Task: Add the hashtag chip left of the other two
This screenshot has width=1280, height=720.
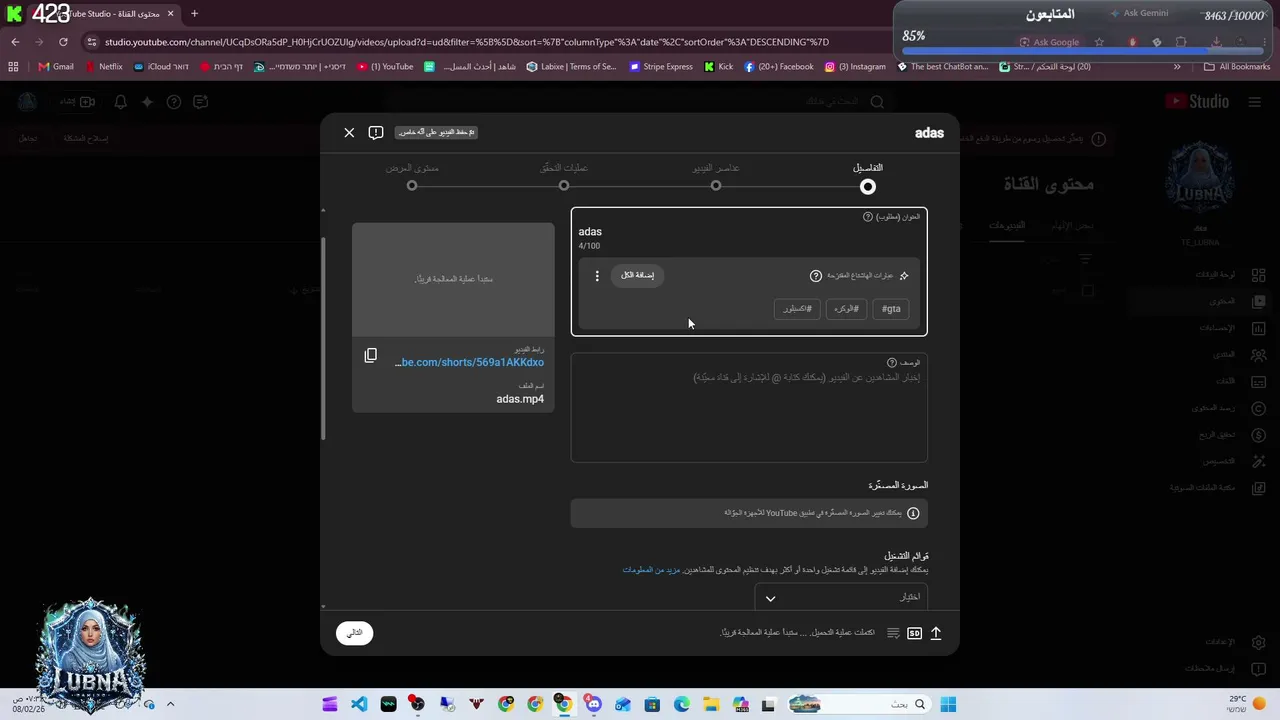Action: [797, 309]
